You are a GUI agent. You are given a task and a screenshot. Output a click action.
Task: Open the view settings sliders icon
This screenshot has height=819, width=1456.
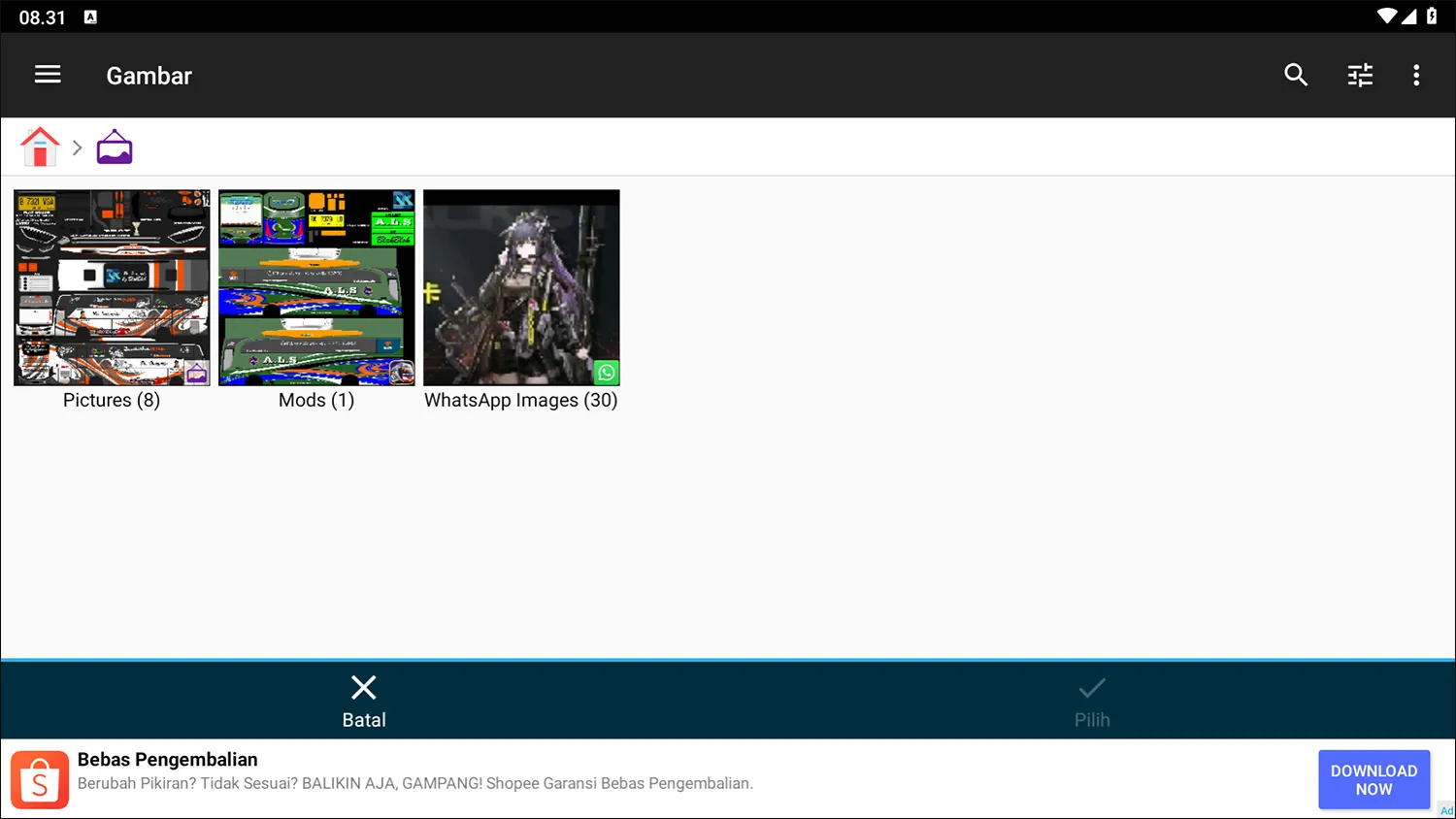coord(1360,75)
